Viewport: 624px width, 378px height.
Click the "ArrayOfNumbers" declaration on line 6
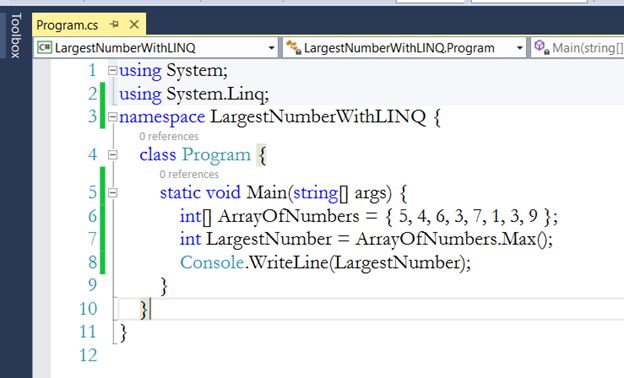click(289, 216)
